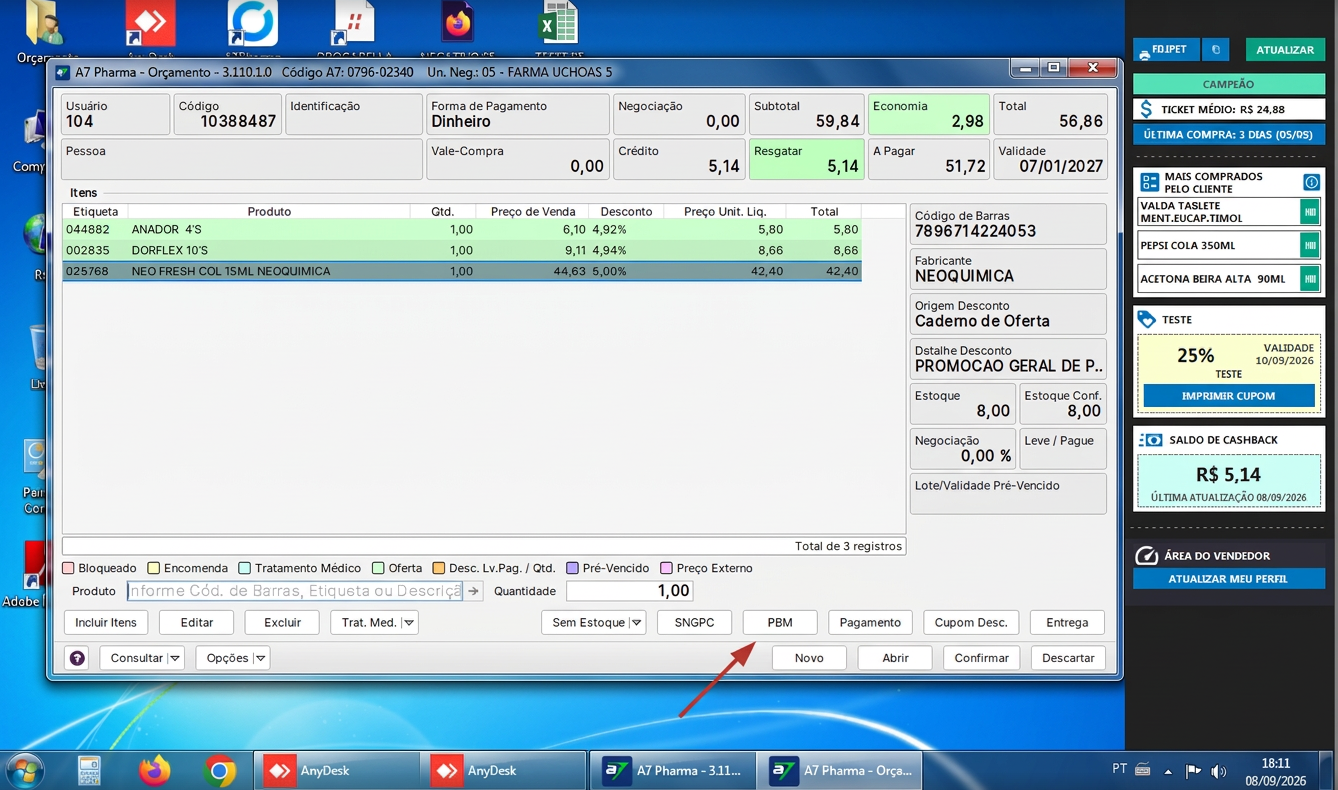This screenshot has width=1338, height=790.
Task: Open Google Chrome from the taskbar
Action: pyautogui.click(x=220, y=771)
